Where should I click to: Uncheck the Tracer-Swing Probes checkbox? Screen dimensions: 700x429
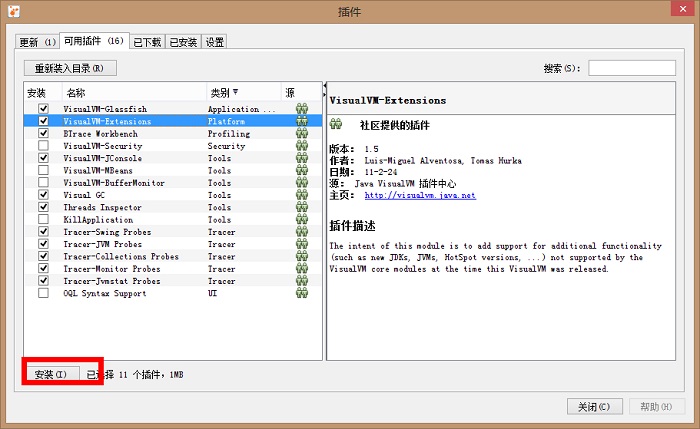pyautogui.click(x=43, y=231)
